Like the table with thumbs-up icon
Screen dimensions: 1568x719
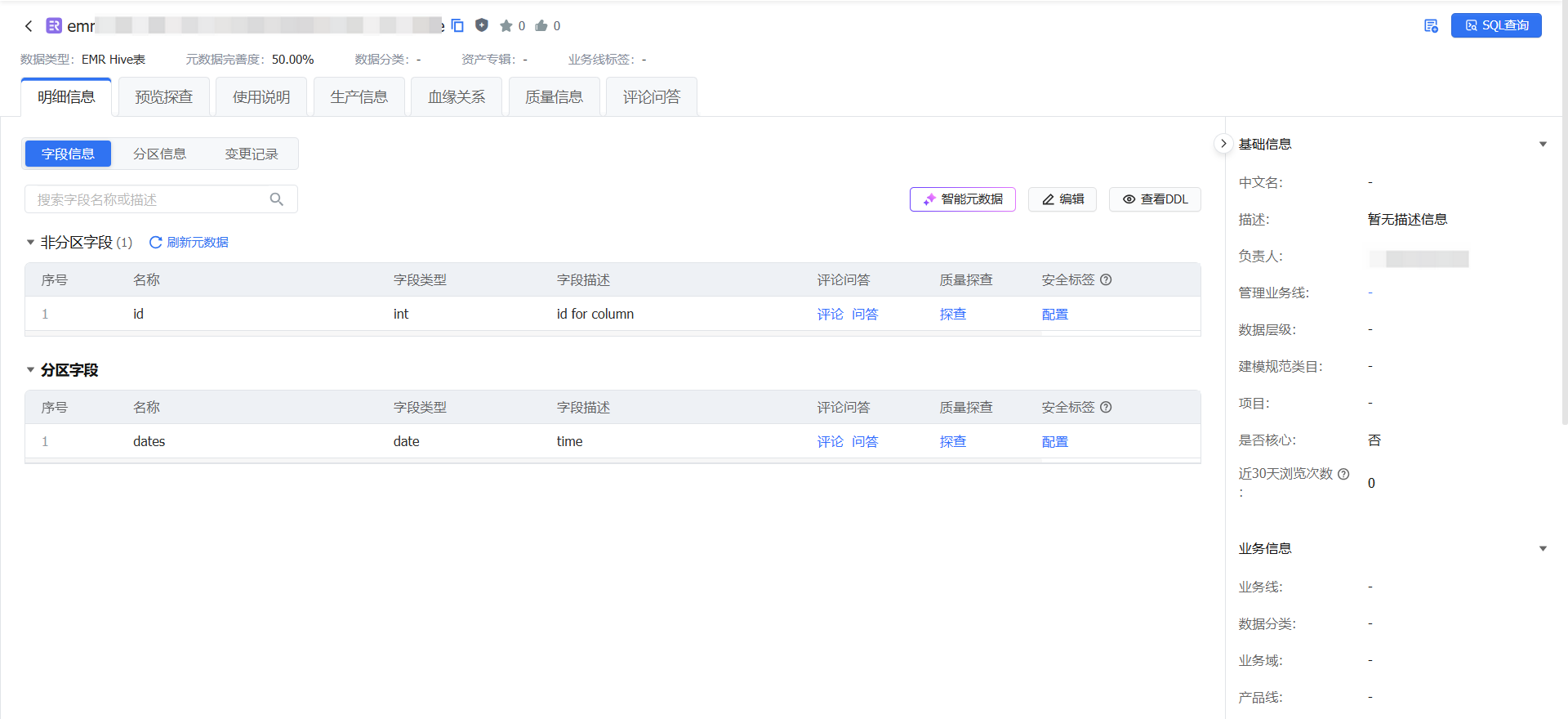pyautogui.click(x=541, y=25)
